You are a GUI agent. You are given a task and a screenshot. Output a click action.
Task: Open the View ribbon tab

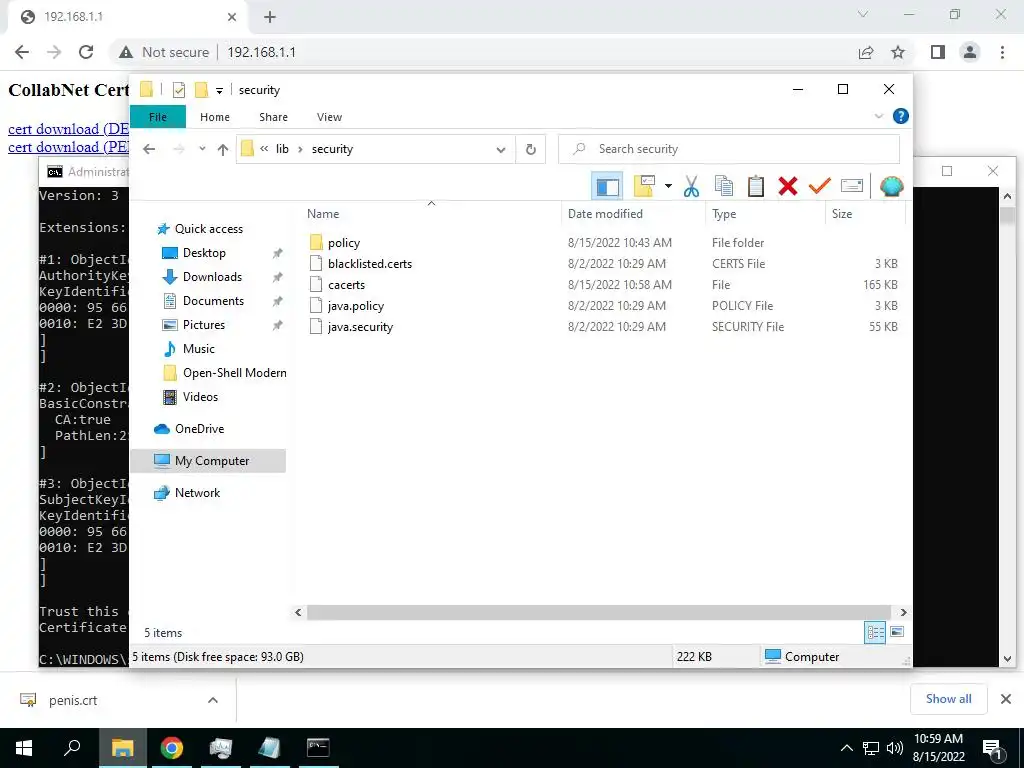[329, 117]
